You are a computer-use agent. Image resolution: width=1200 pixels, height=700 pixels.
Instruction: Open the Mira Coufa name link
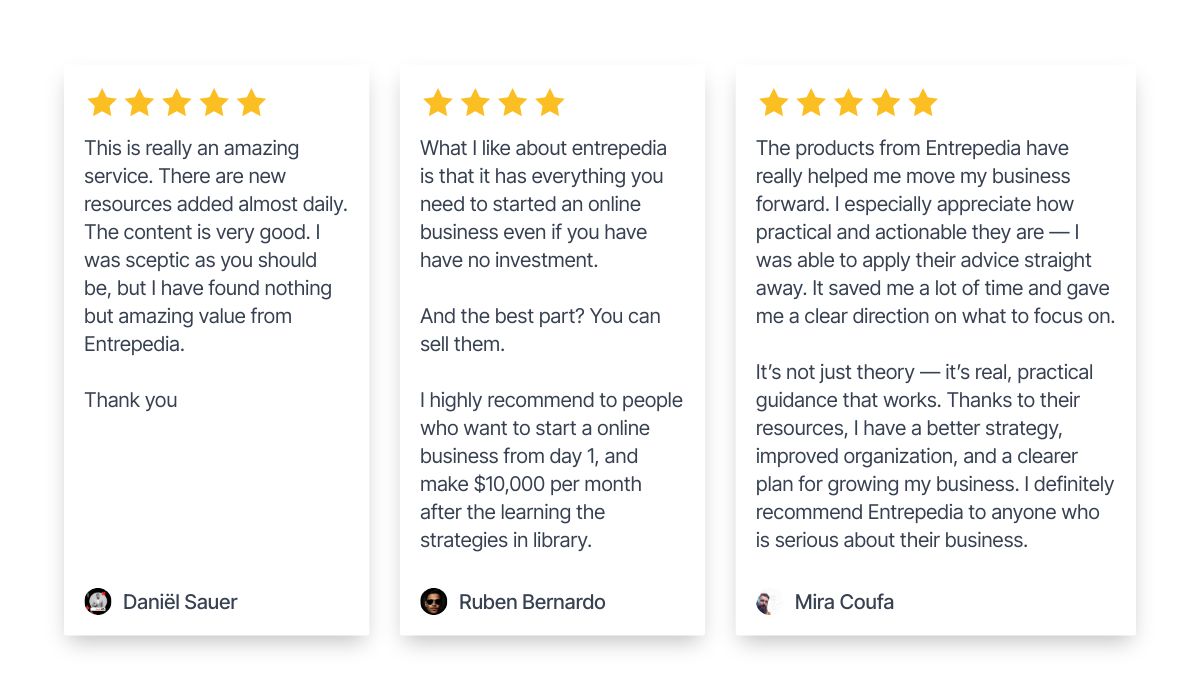pos(844,602)
